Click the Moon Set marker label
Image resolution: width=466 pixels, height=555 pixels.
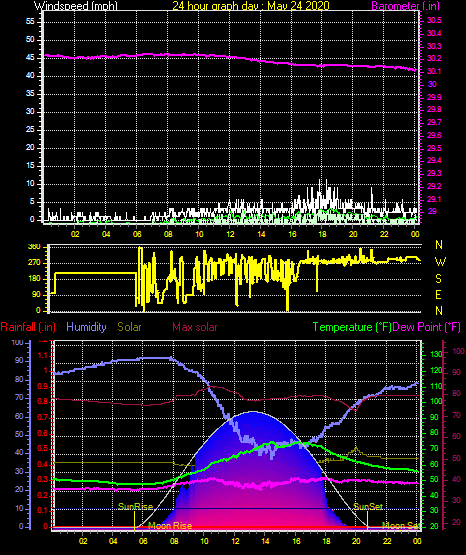coord(401,526)
